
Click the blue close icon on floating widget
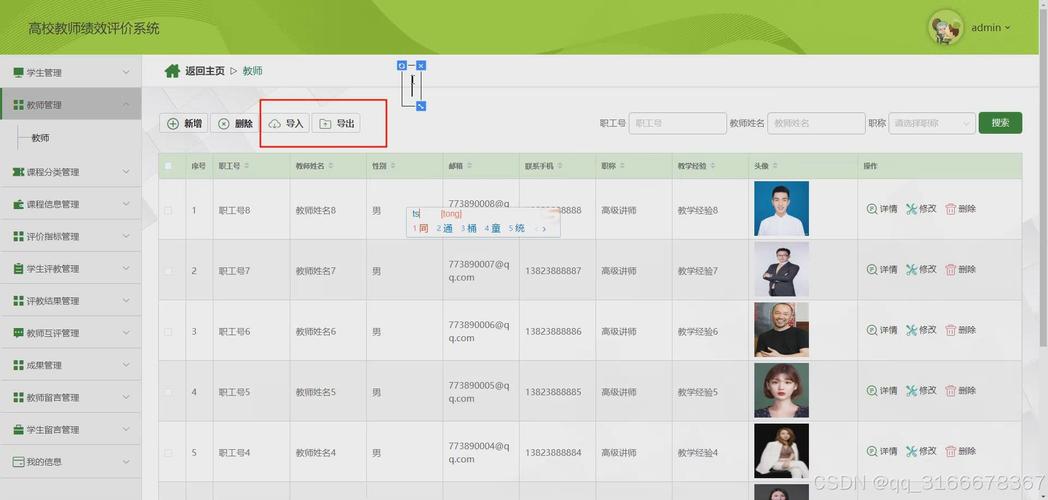[421, 66]
